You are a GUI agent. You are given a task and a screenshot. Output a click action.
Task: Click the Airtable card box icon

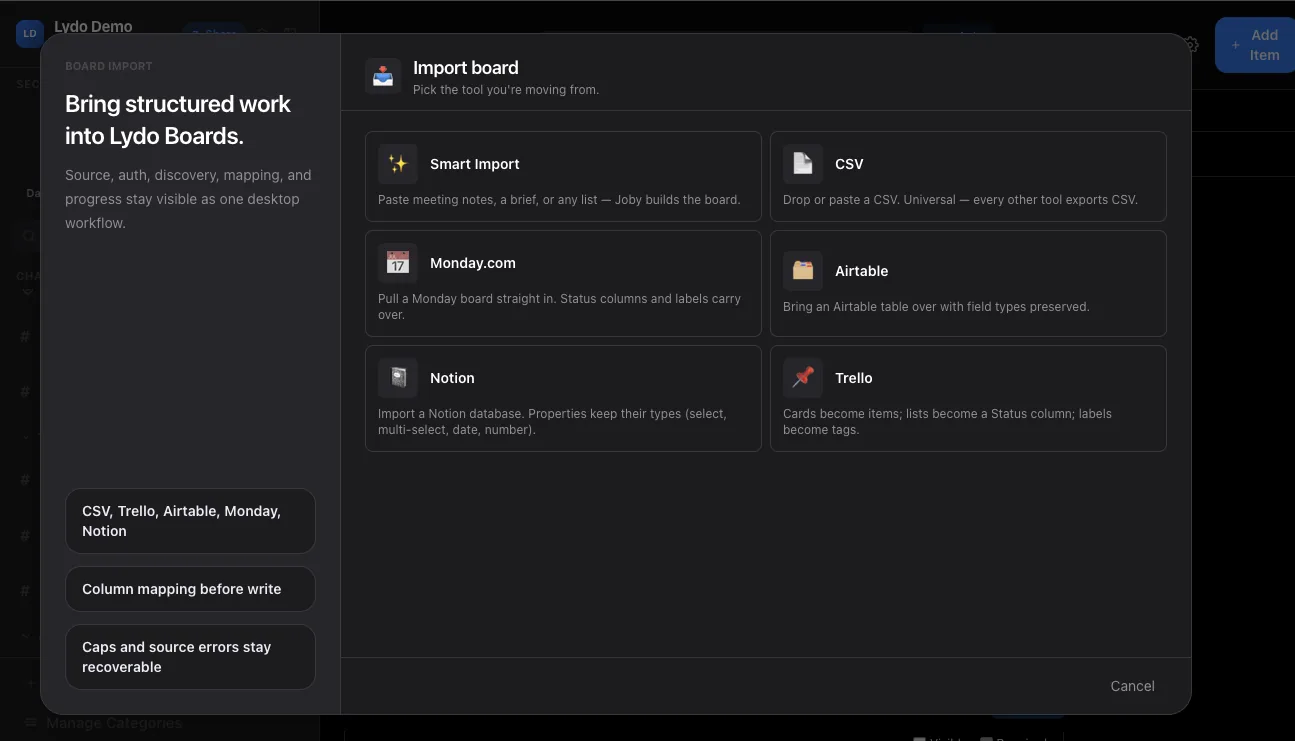tap(803, 271)
